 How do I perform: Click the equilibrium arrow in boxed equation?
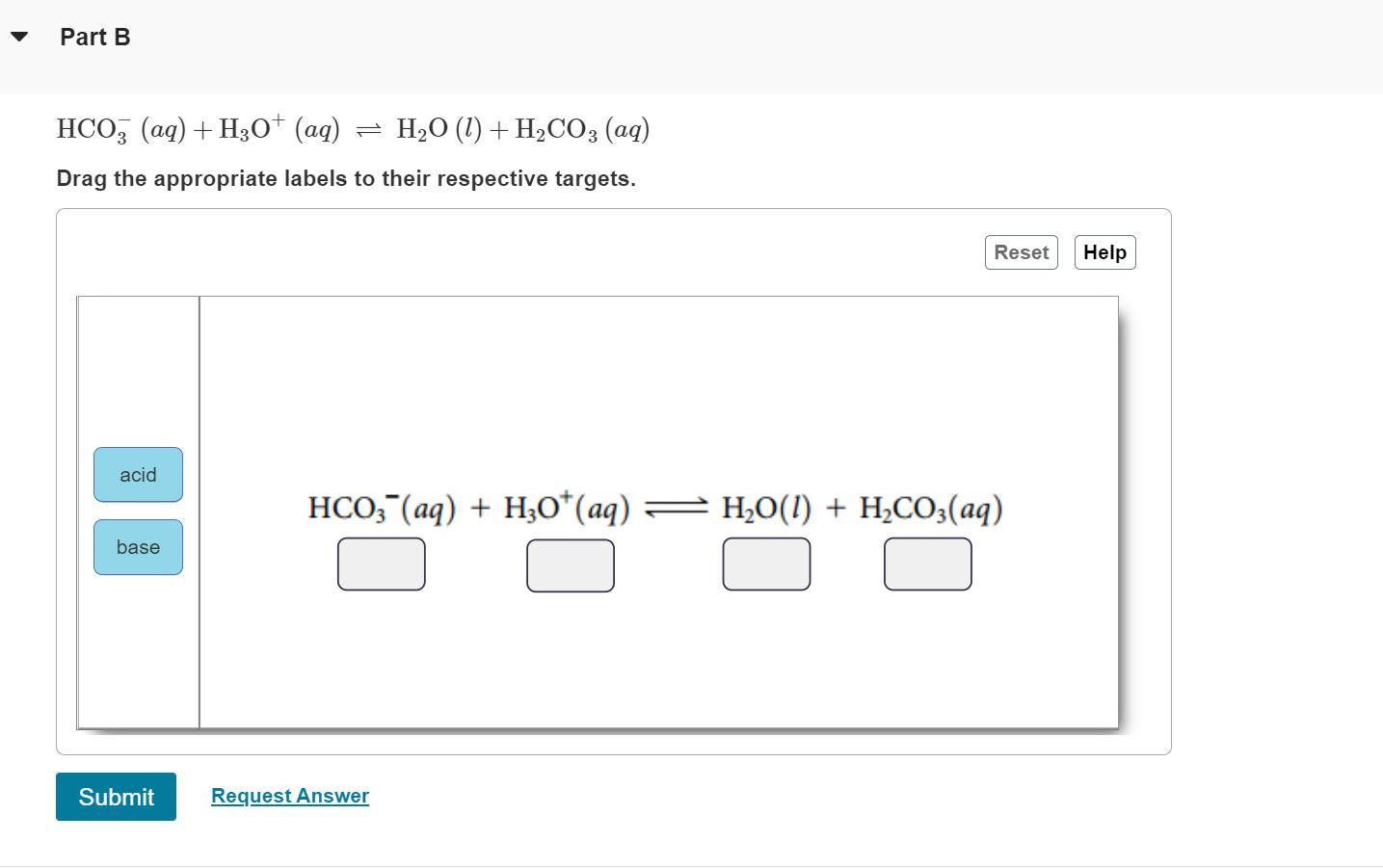point(676,508)
